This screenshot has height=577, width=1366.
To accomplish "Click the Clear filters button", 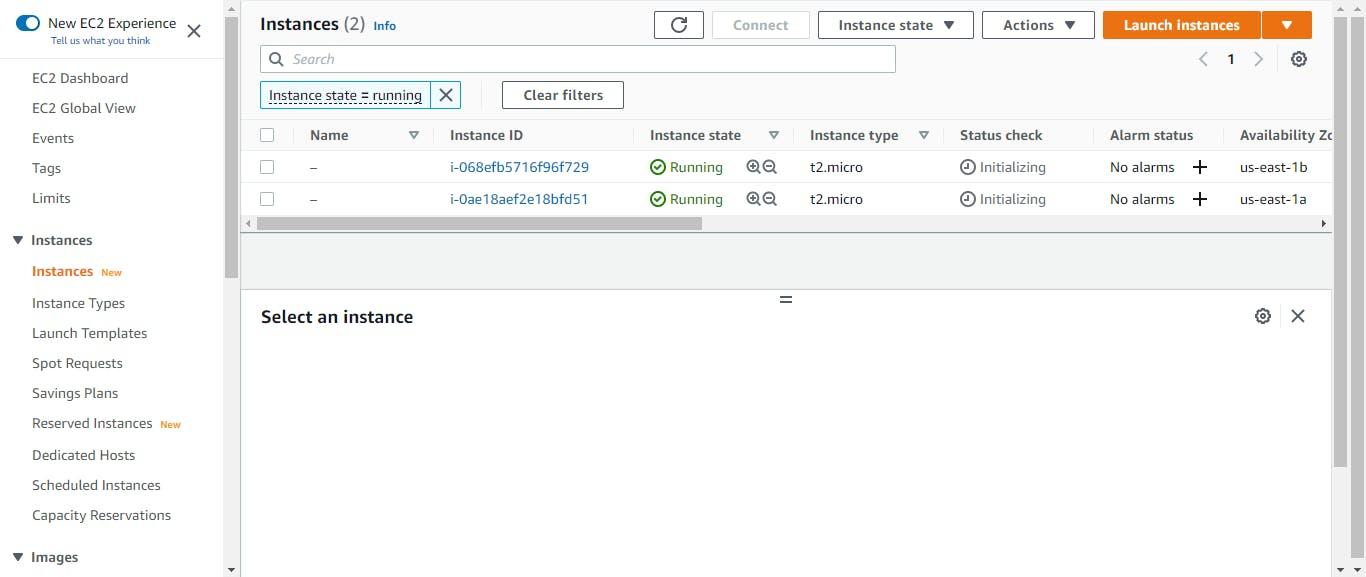I will tap(563, 95).
